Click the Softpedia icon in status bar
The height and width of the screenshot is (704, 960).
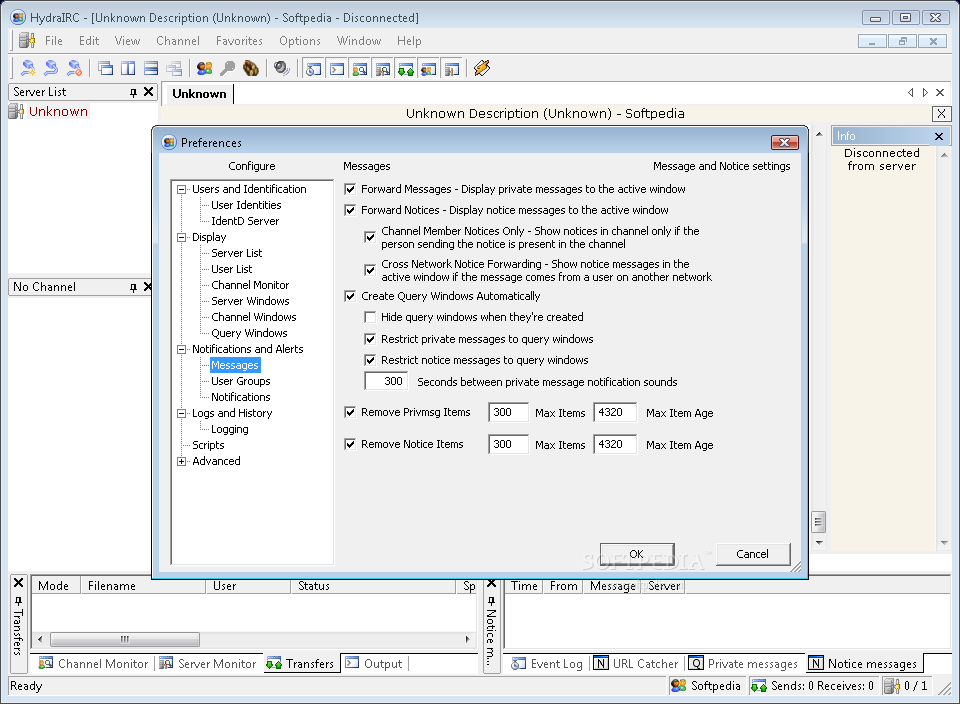678,686
